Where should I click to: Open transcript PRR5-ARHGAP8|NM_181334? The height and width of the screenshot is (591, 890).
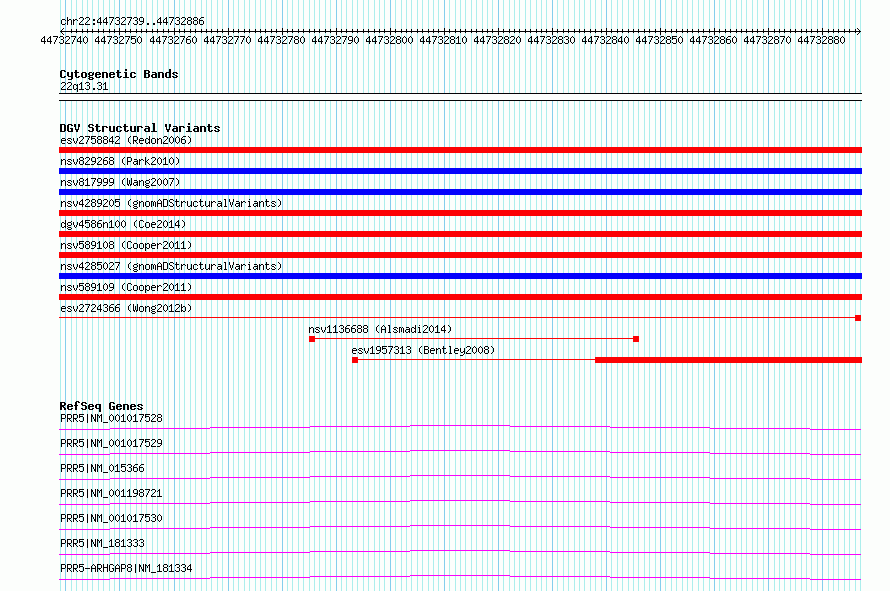coord(126,568)
